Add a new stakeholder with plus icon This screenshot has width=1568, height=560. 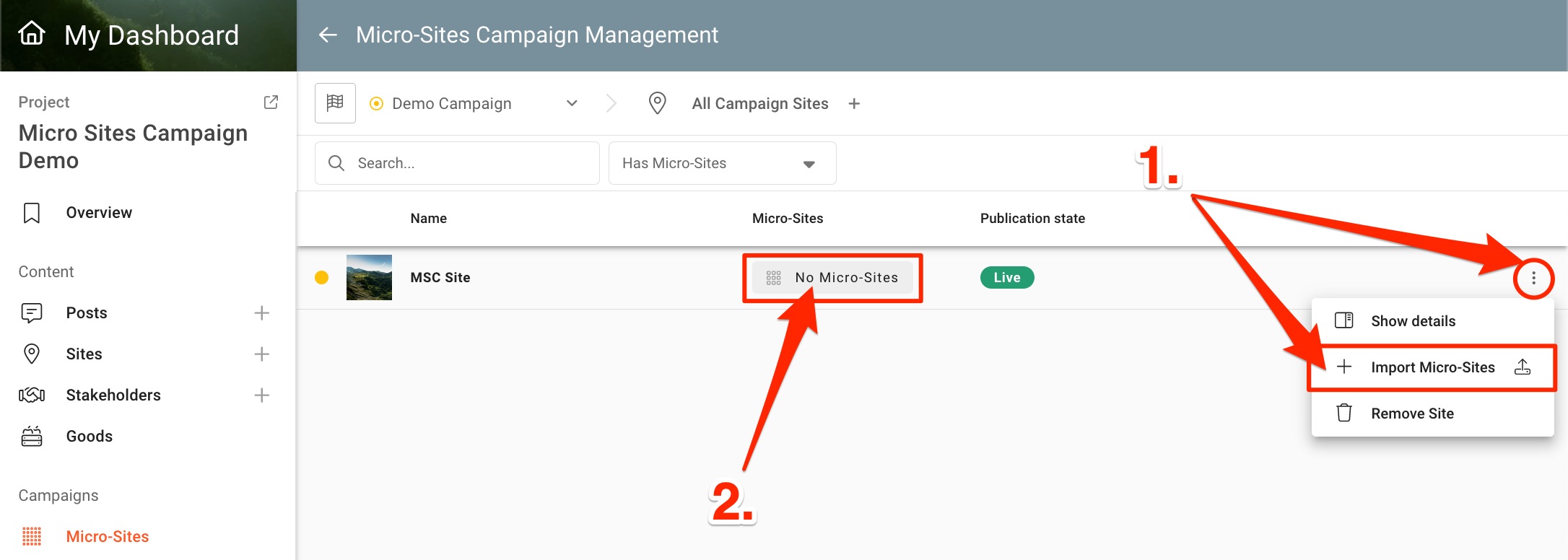[261, 395]
